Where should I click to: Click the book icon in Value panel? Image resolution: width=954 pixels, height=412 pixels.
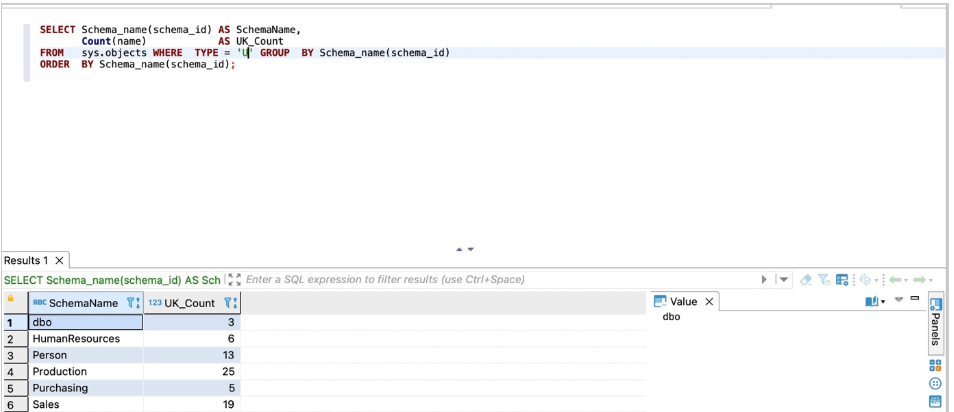[x=871, y=301]
